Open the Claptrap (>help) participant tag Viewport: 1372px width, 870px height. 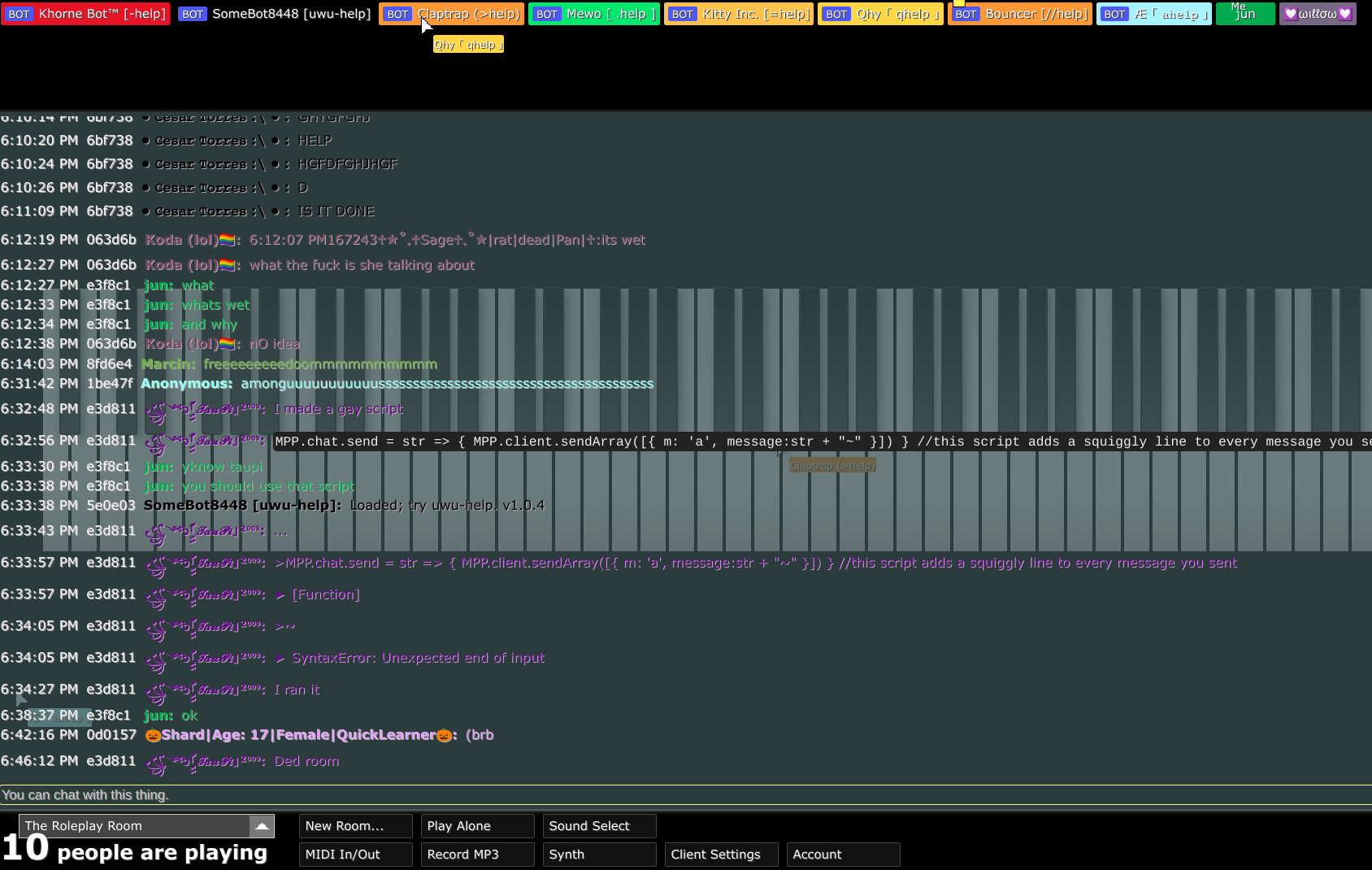451,14
